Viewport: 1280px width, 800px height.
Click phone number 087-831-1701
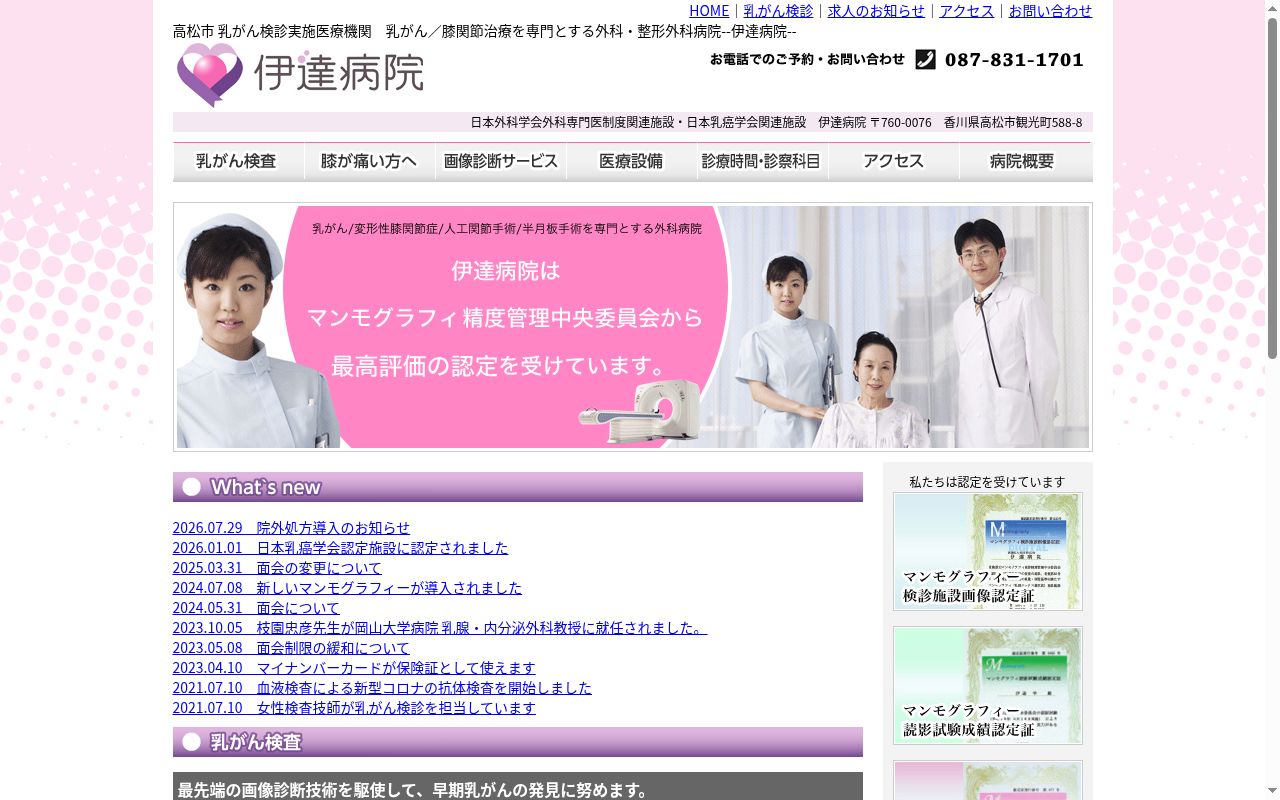(1014, 60)
